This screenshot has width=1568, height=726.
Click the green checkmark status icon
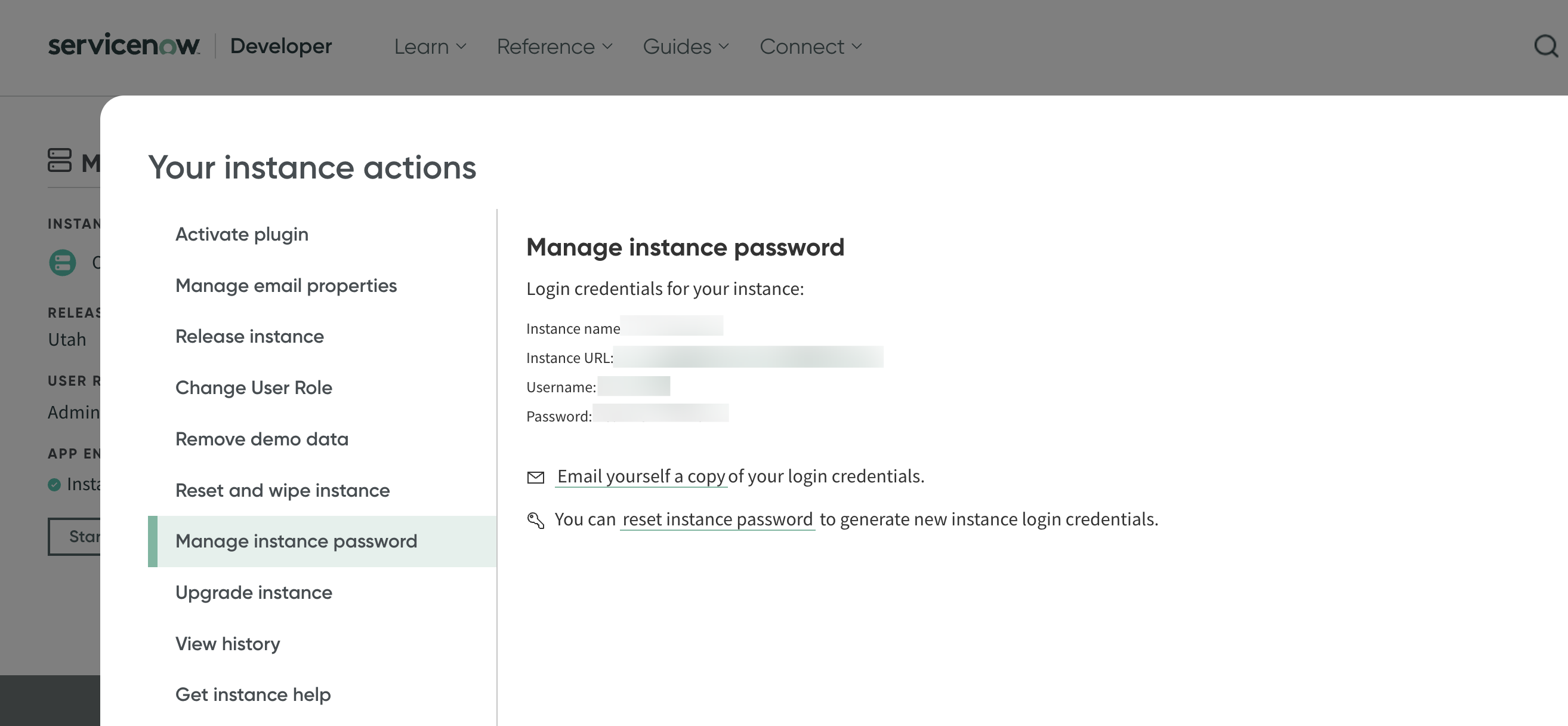point(54,485)
